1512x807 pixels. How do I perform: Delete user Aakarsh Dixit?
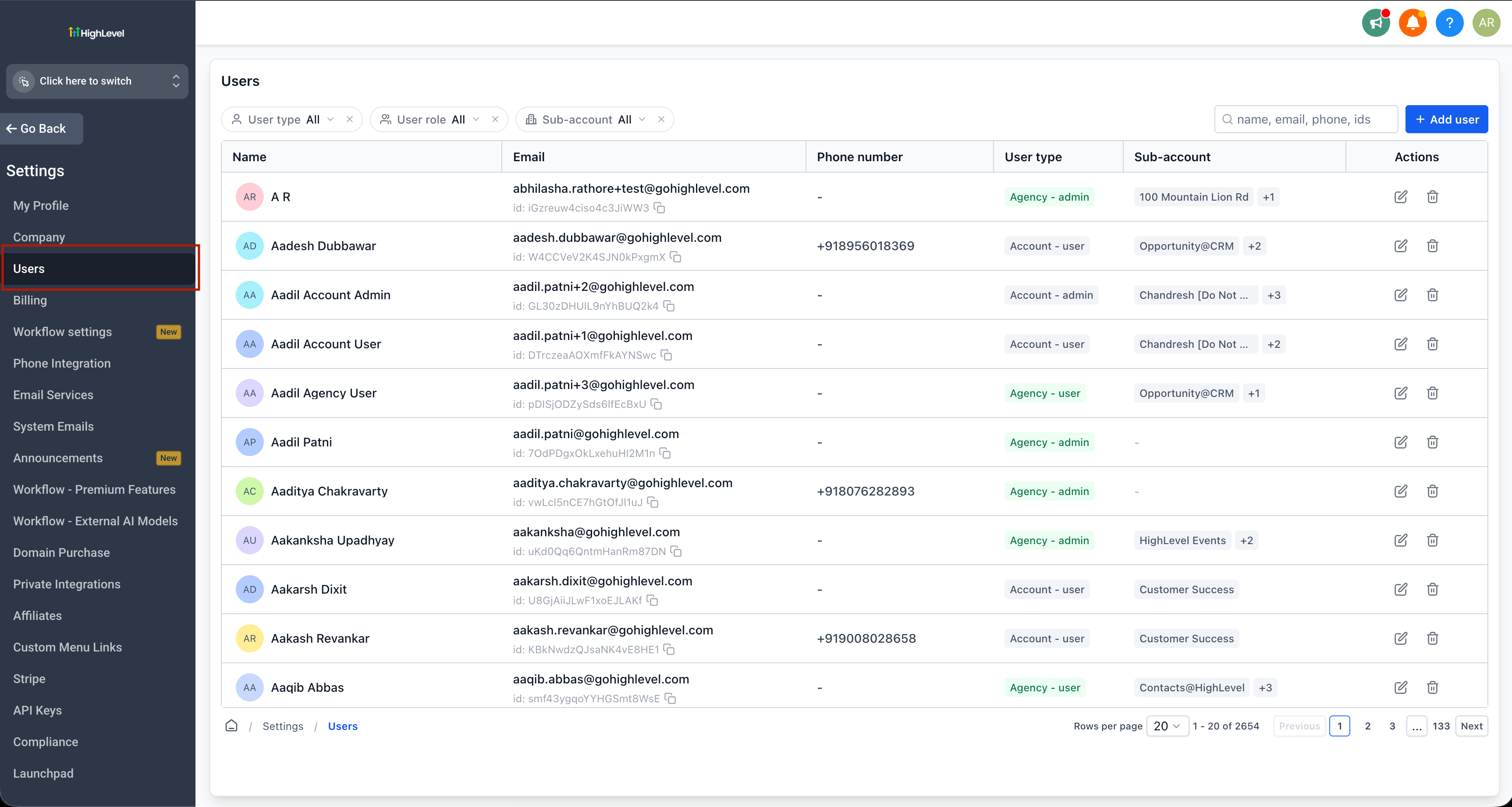pos(1432,589)
